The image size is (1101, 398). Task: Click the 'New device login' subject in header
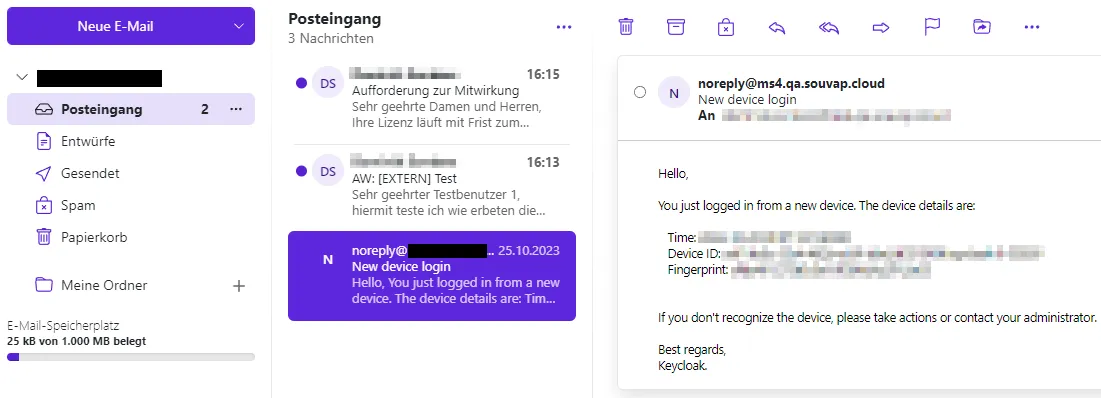tap(747, 100)
